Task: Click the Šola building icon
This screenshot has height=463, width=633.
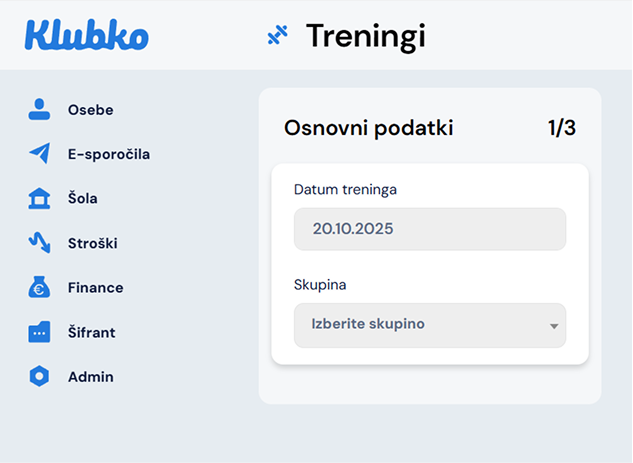Action: tap(39, 198)
